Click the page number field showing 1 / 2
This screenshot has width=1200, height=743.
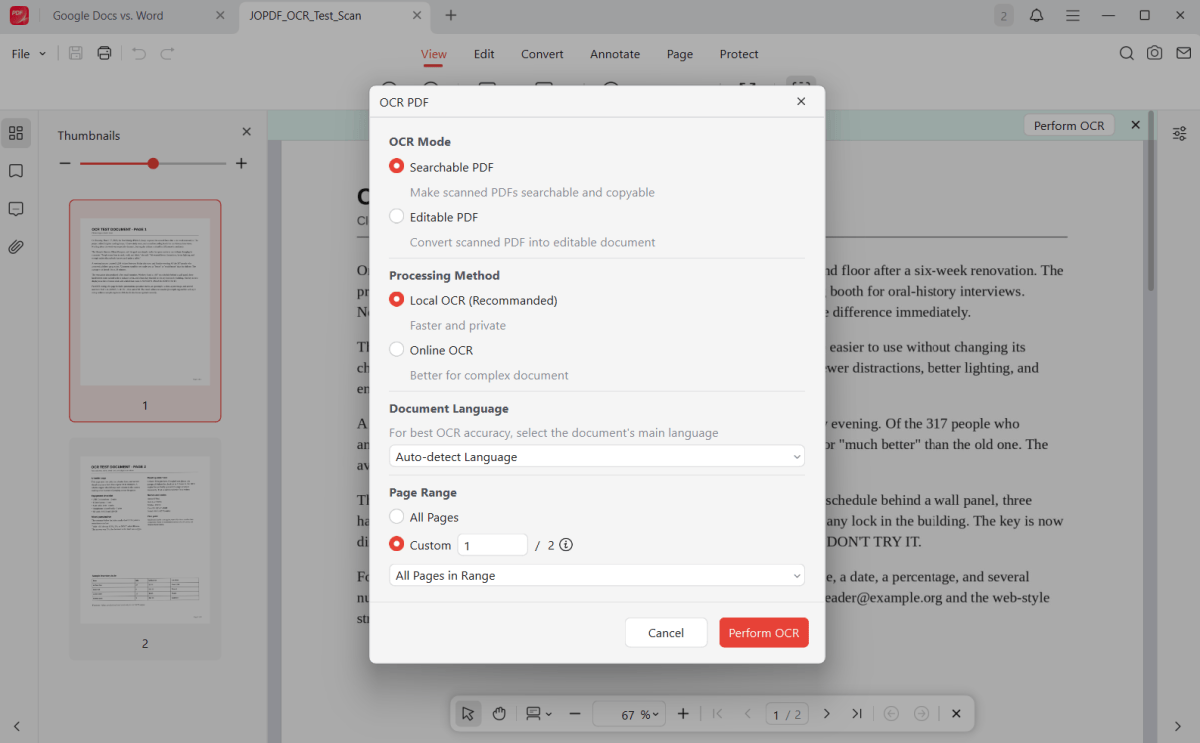pyautogui.click(x=787, y=714)
